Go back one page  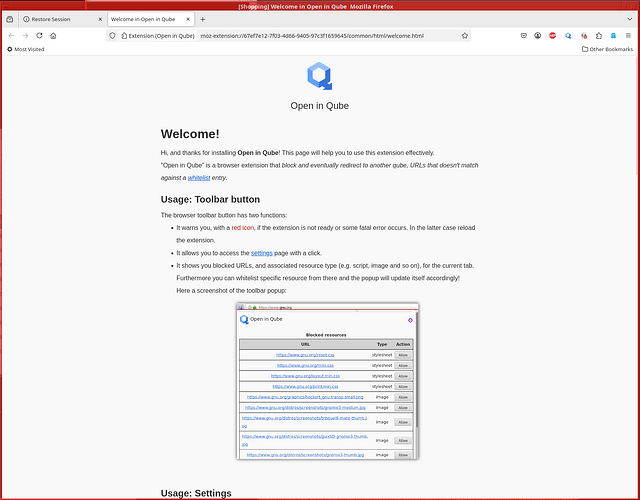pos(11,36)
